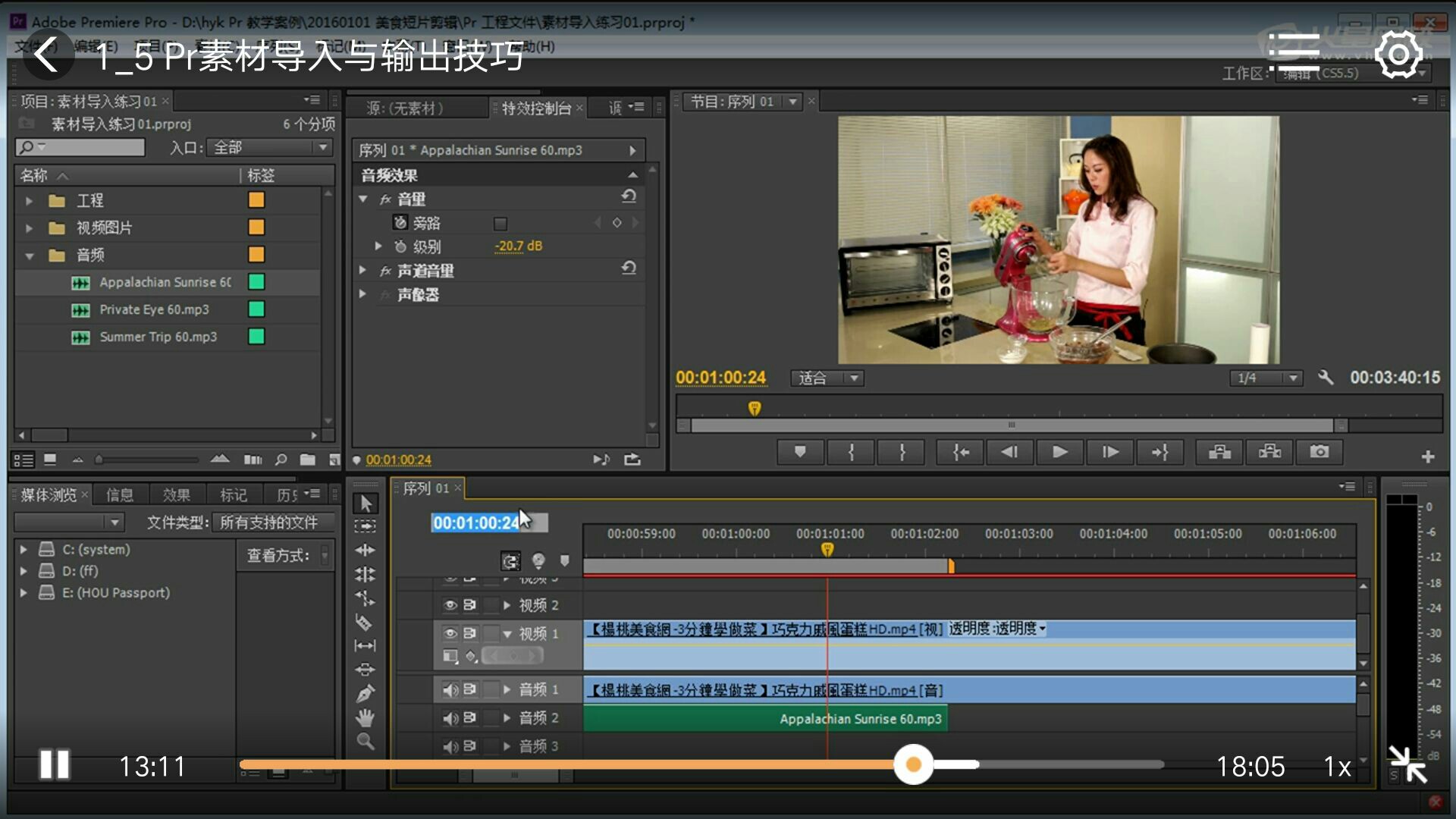Open the 标记 tab
Screen dimensions: 1456x819
coord(234,495)
